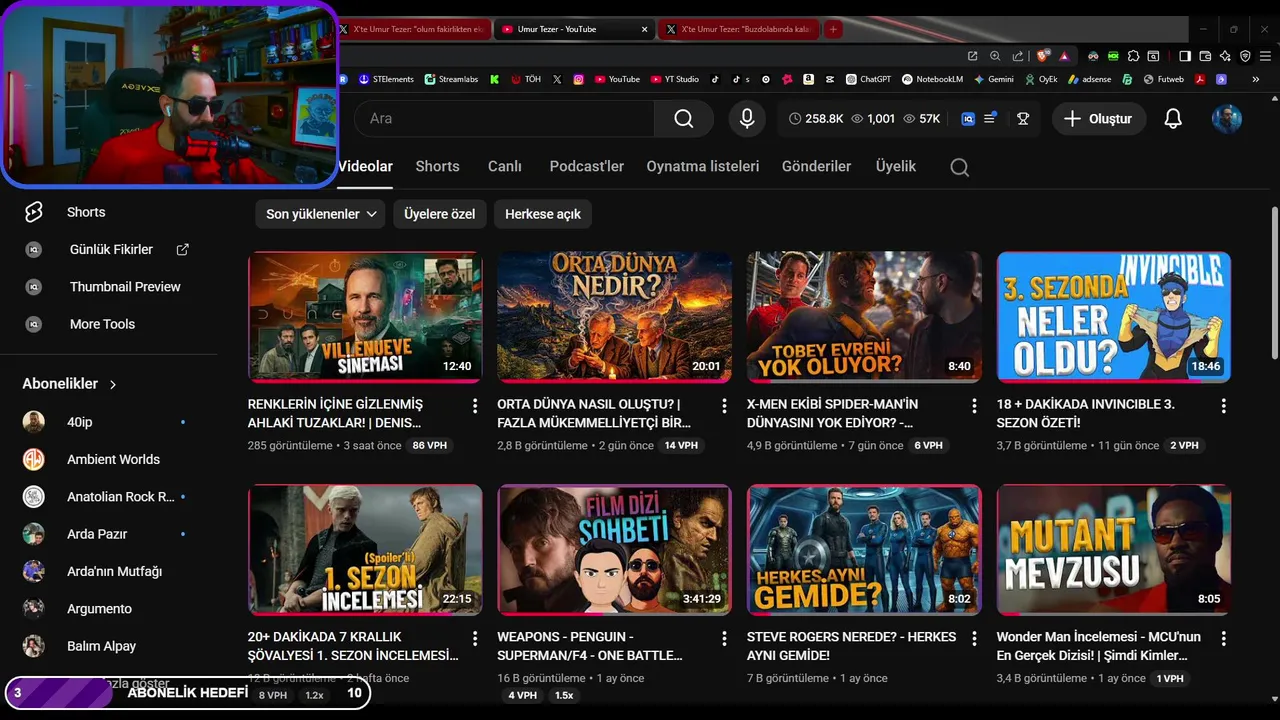Screen dimensions: 1280x720
Task: Open Thumbnail Preview in the sidebar
Action: 125,287
